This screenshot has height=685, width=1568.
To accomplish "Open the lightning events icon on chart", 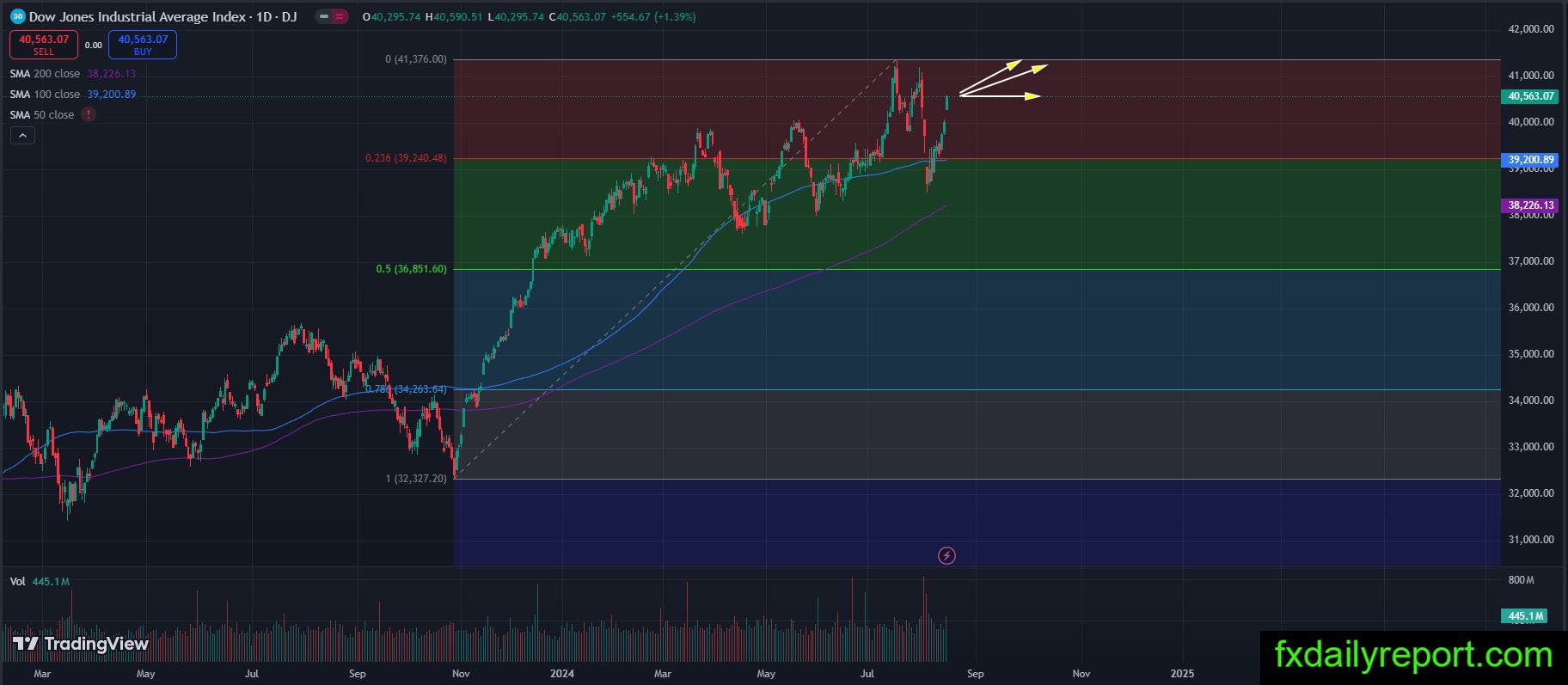I will (946, 555).
